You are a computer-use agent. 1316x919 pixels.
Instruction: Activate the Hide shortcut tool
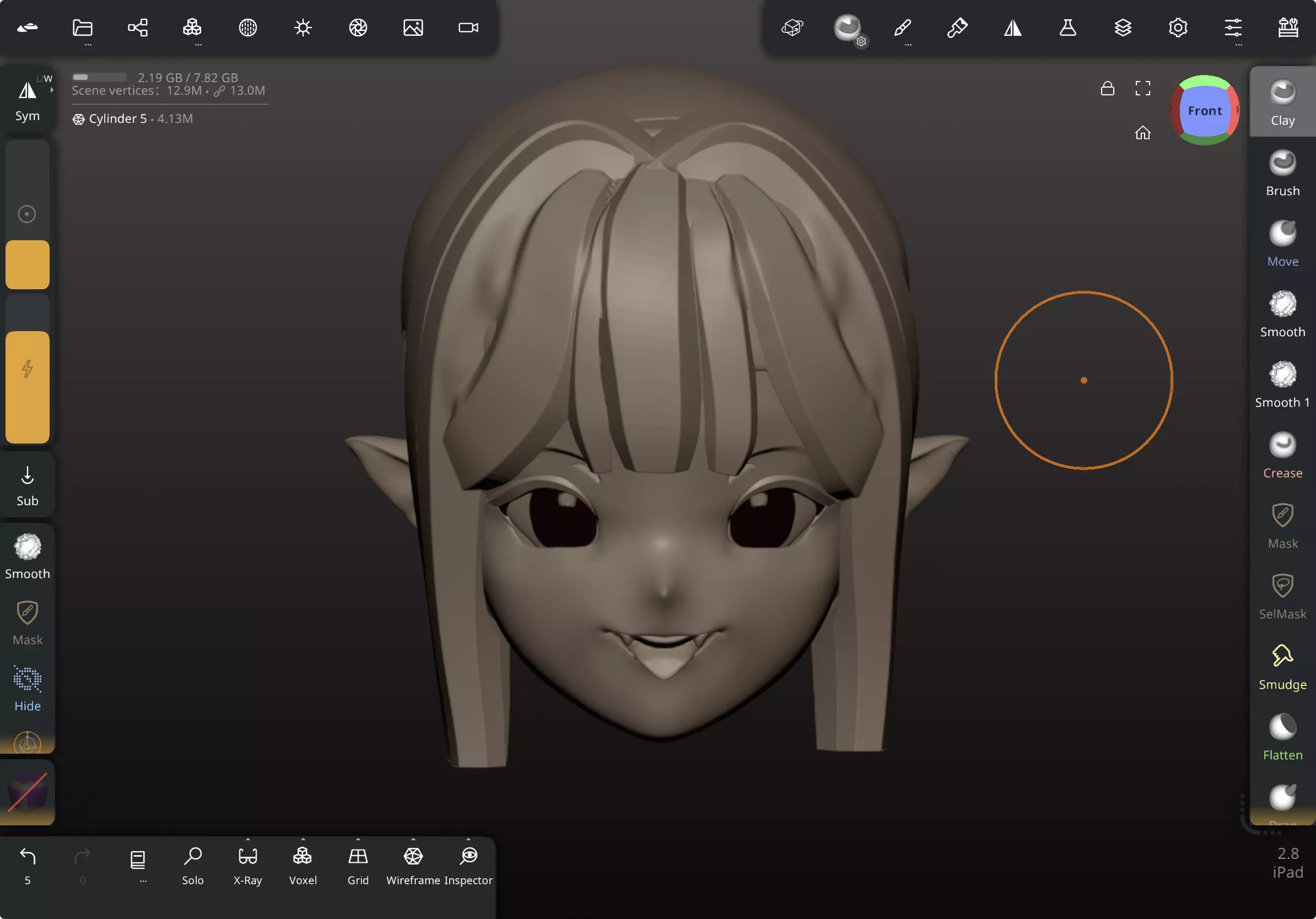[28, 689]
